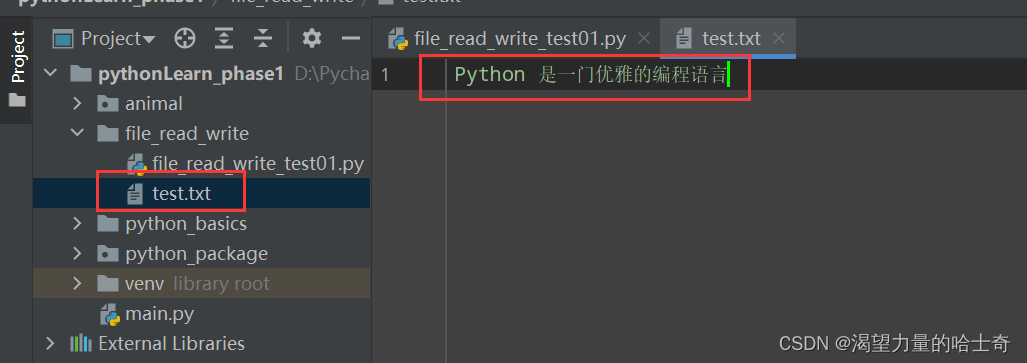Screen dimensions: 1027x363
Task: Select pythonLearn_phase1 project folder
Action: coord(191,73)
